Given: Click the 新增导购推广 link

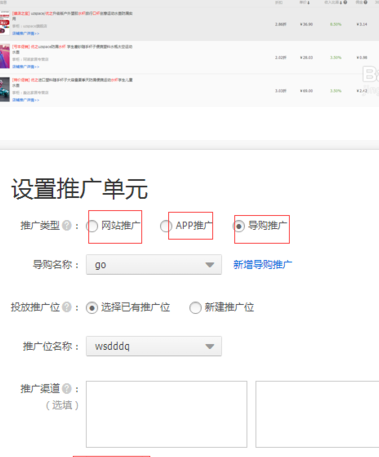Looking at the screenshot, I should (263, 265).
